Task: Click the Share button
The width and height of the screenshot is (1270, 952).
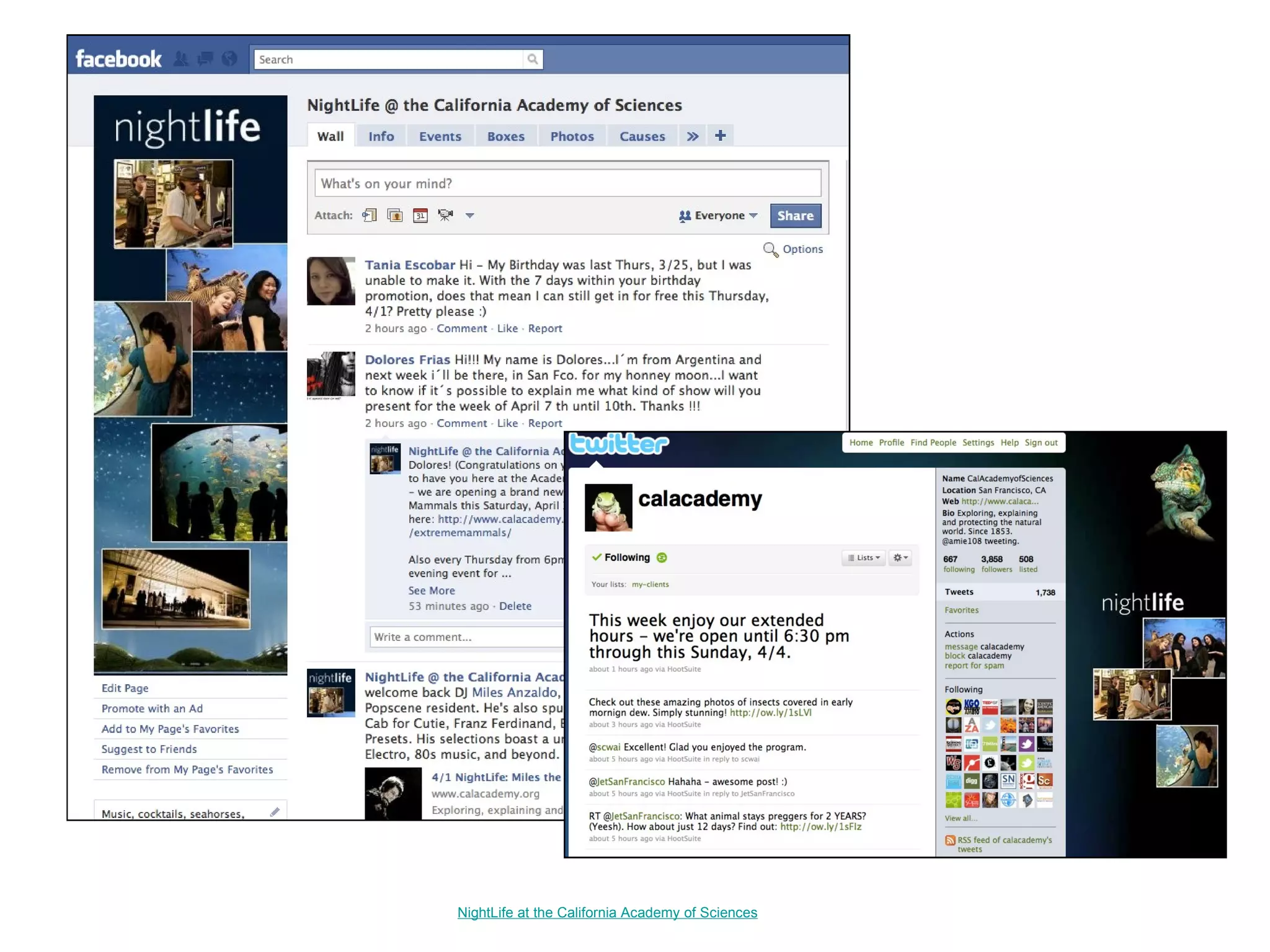Action: [x=795, y=216]
